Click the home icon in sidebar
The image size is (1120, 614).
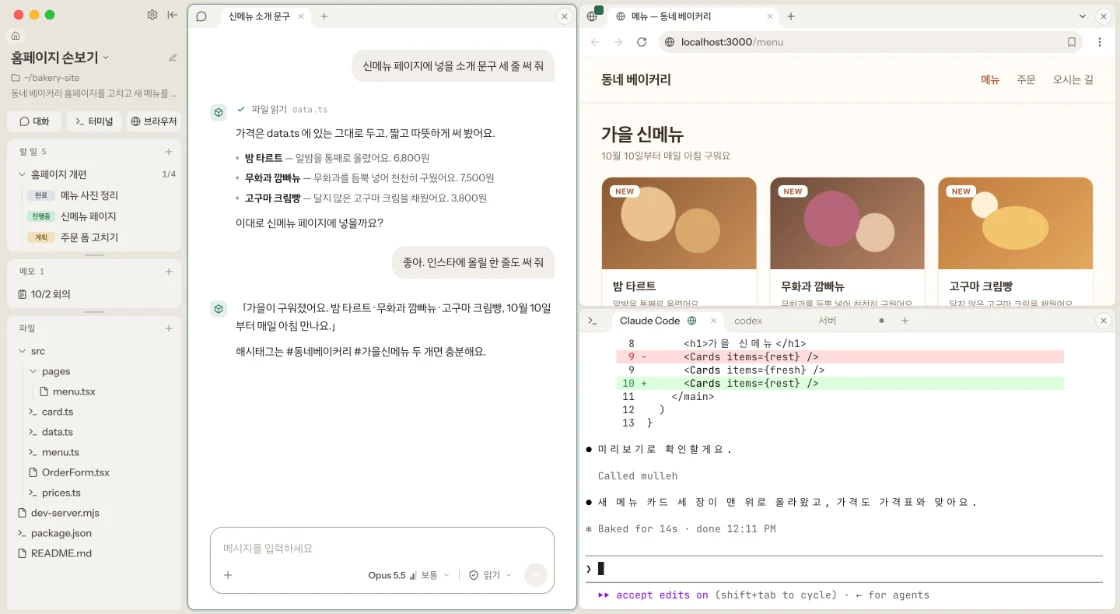[16, 36]
